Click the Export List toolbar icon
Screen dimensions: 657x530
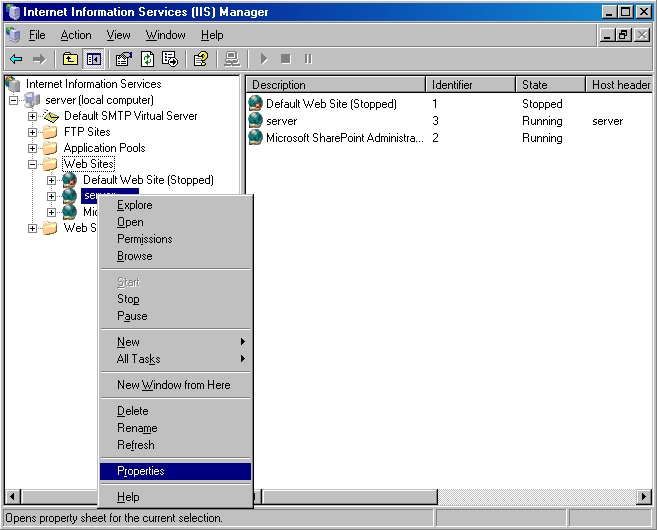(170, 59)
